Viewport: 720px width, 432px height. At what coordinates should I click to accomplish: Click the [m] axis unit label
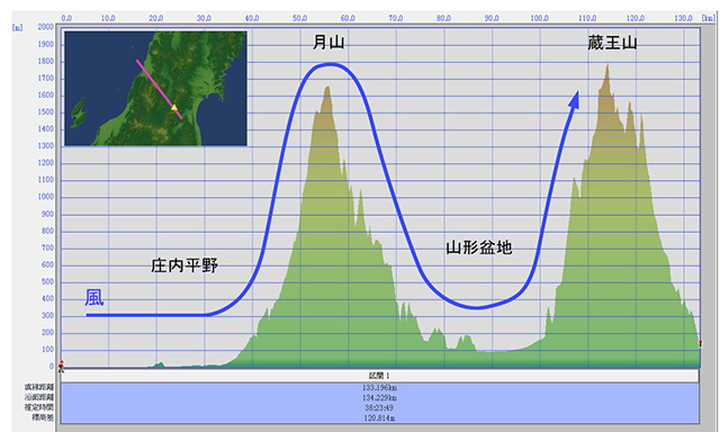[17, 28]
